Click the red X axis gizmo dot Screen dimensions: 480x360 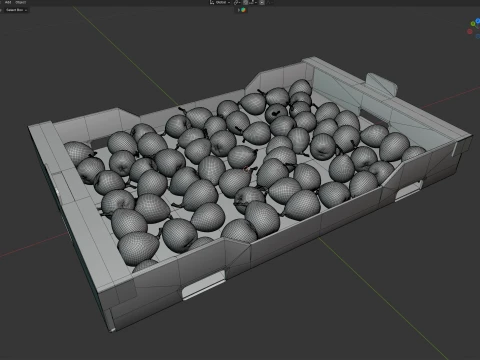470,31
